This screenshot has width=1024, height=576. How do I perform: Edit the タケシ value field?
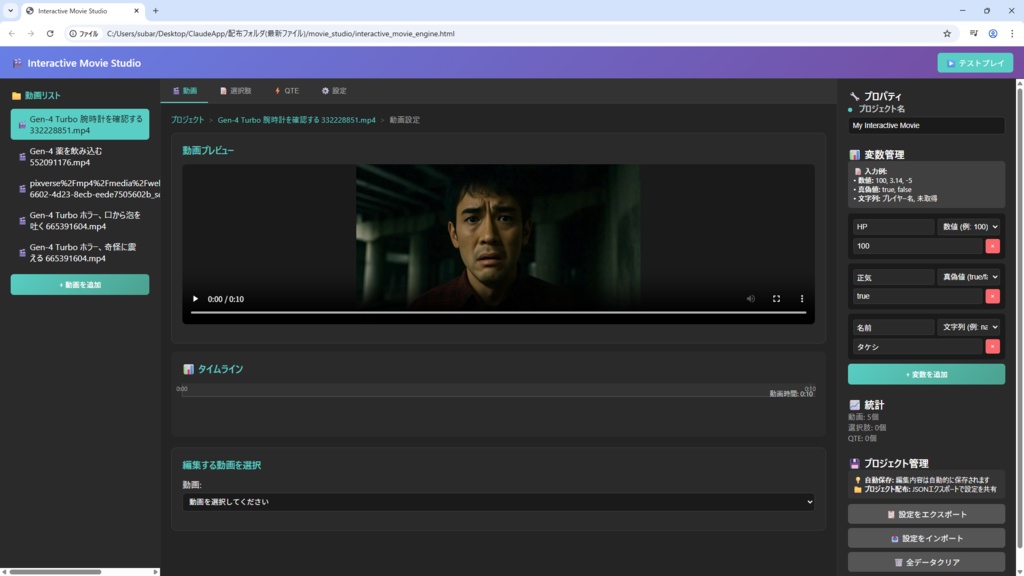click(918, 347)
